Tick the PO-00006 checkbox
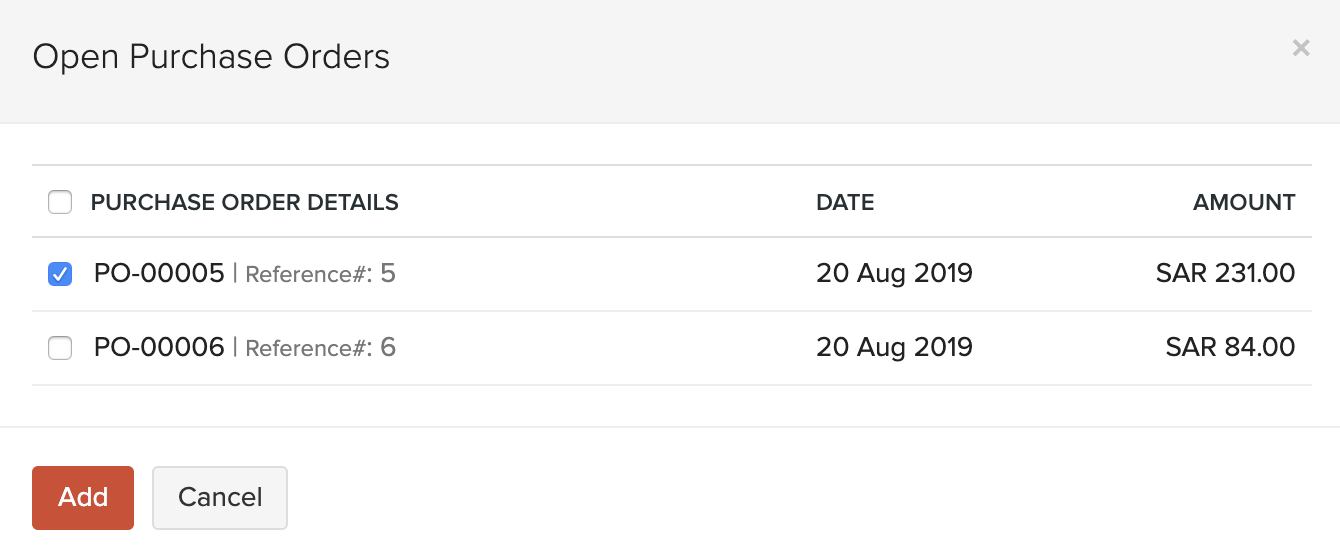1340x554 pixels. [60, 348]
